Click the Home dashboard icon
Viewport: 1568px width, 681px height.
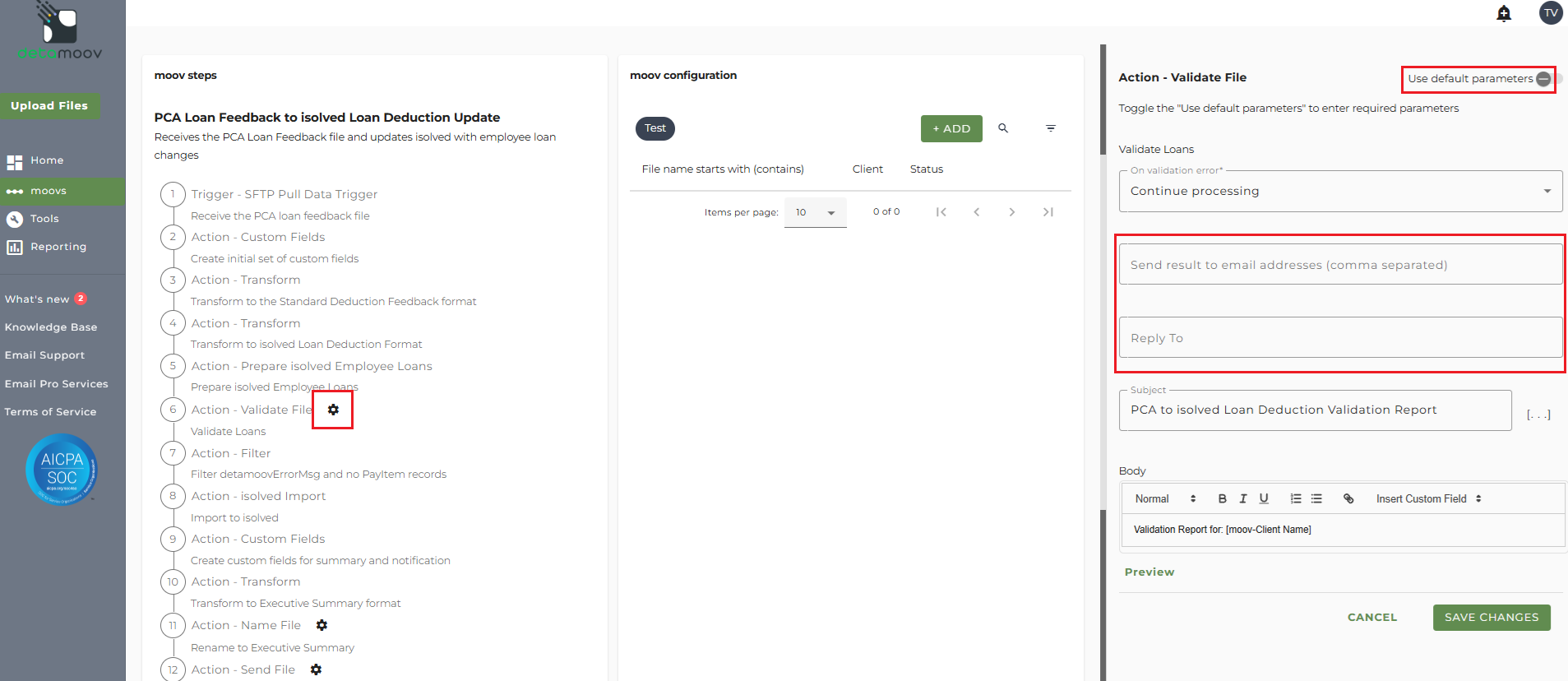tap(15, 162)
